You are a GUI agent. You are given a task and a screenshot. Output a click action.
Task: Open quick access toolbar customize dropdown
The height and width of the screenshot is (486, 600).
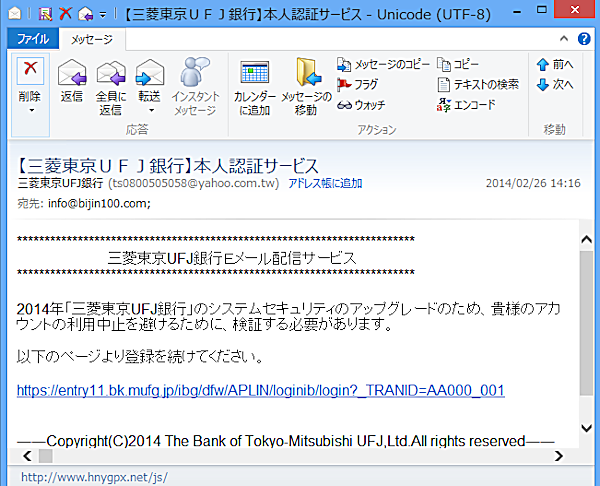pos(103,15)
